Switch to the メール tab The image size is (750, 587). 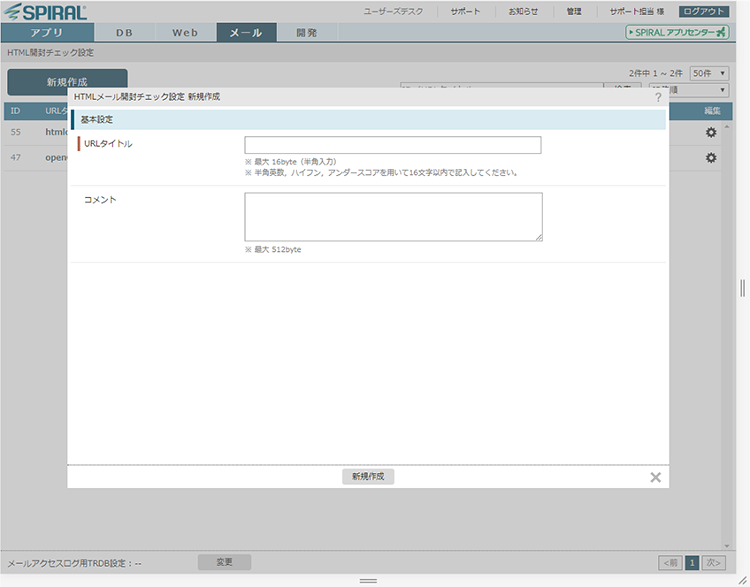[x=246, y=32]
